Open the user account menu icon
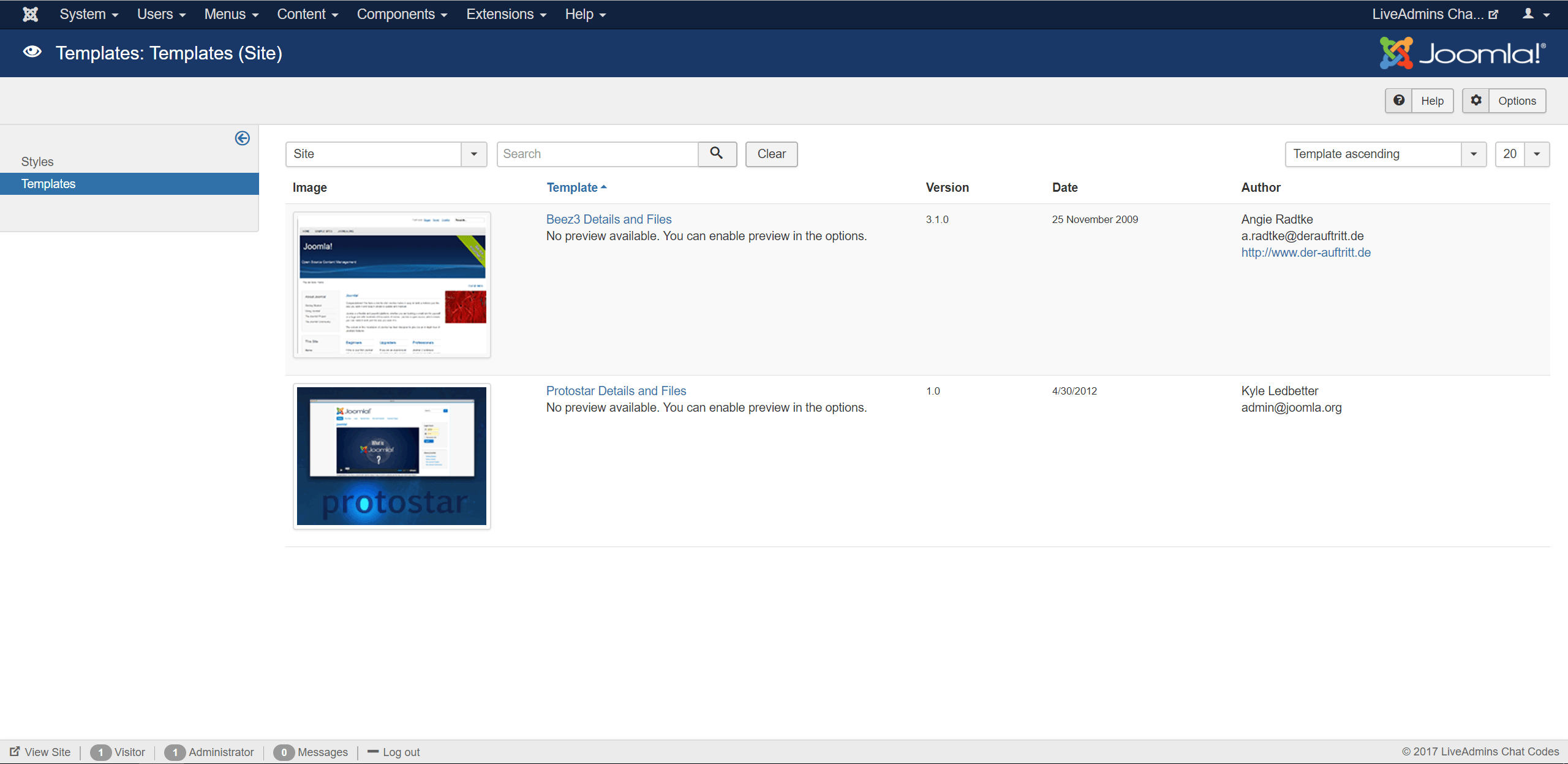This screenshot has height=764, width=1568. [1536, 14]
